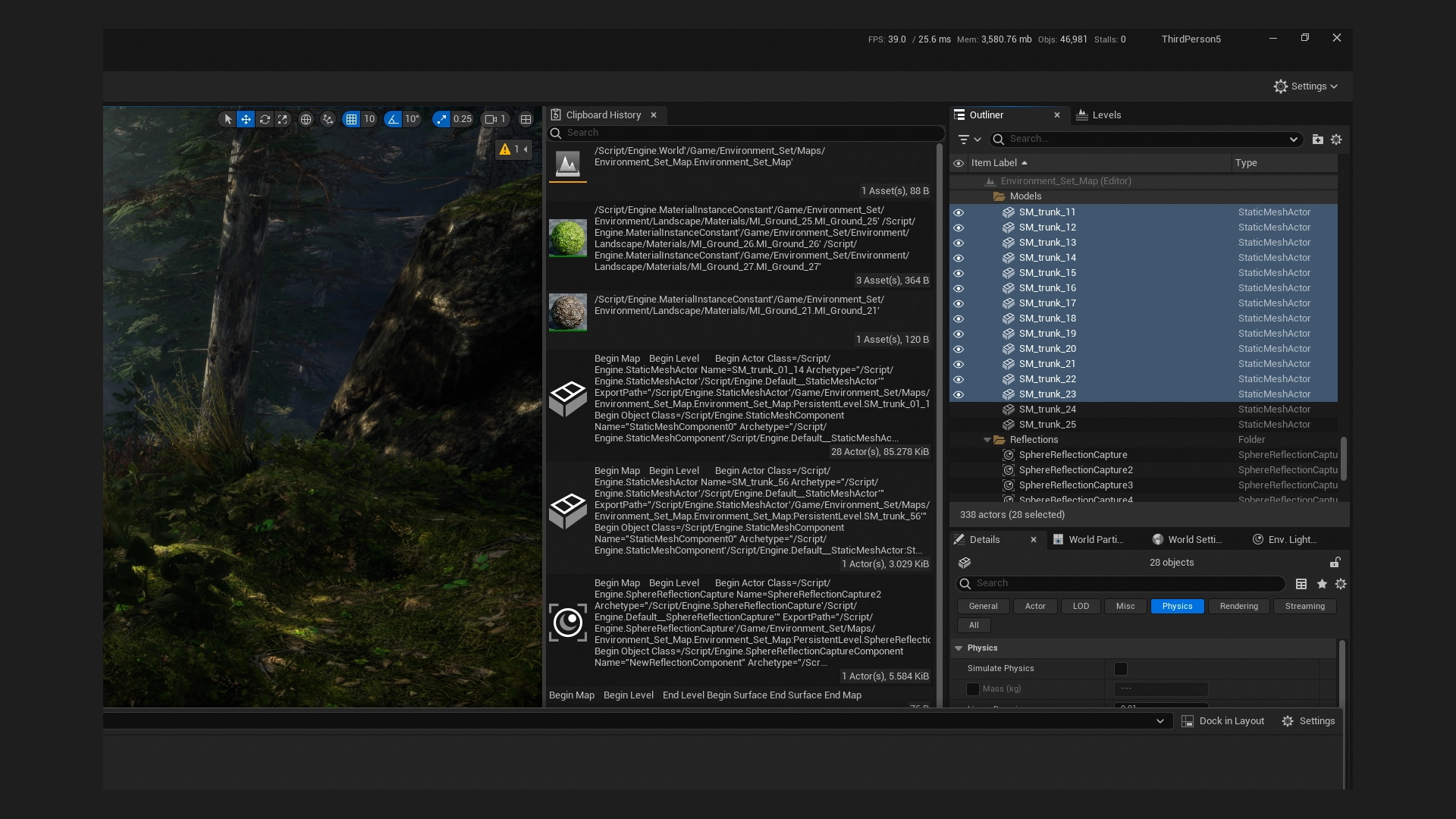Select SM_trunk_25 in the Outliner

coord(1144,425)
